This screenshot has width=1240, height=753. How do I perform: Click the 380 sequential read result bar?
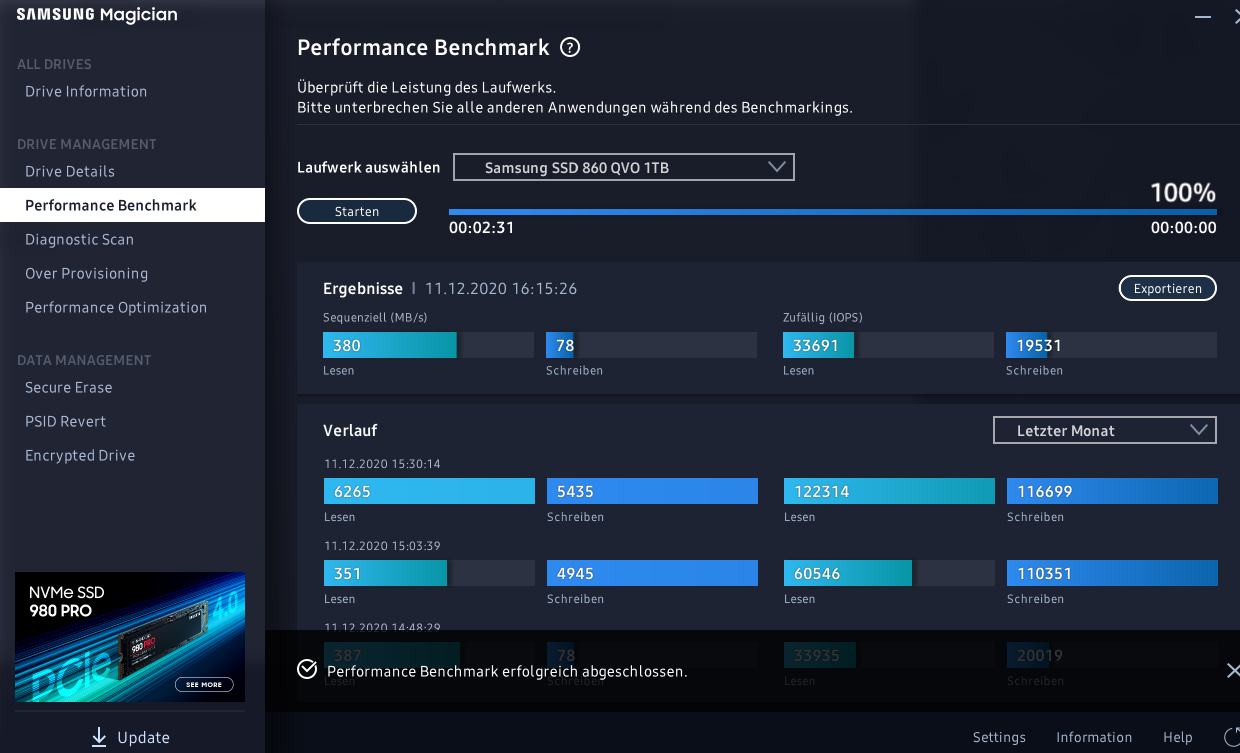click(x=428, y=345)
